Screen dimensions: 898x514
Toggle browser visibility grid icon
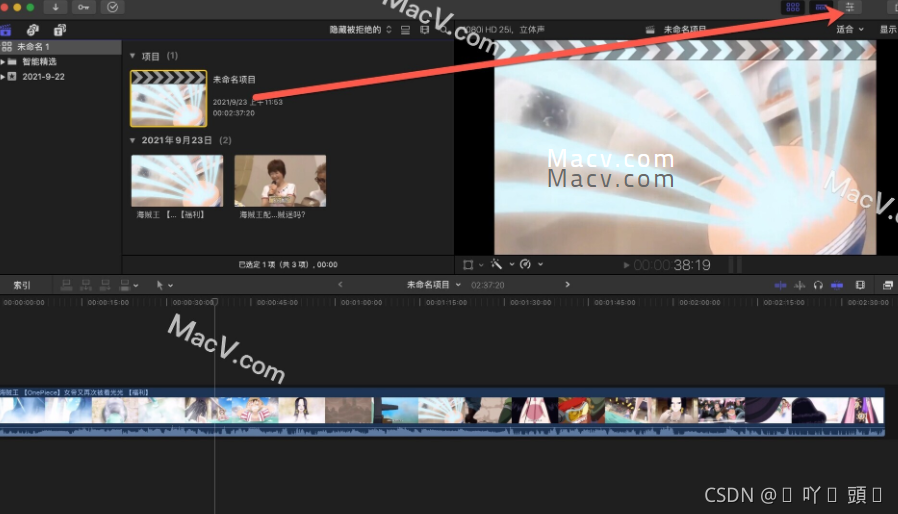click(x=793, y=7)
